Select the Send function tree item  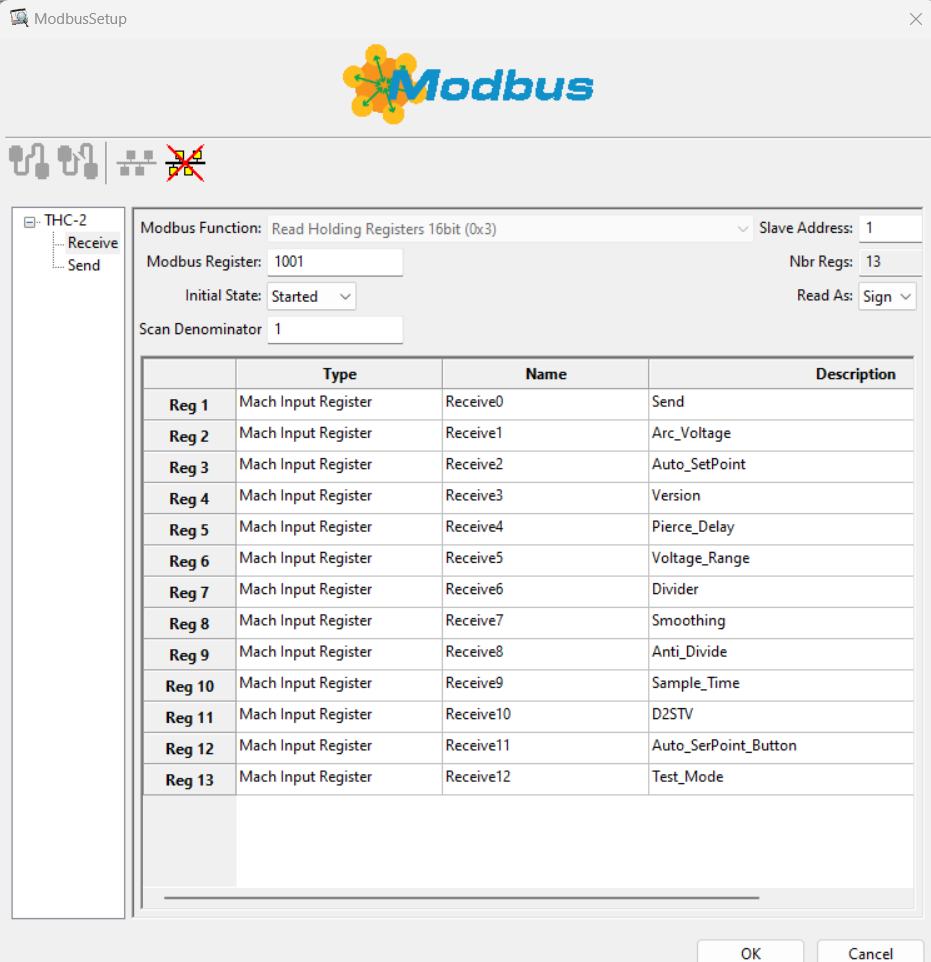click(x=83, y=266)
